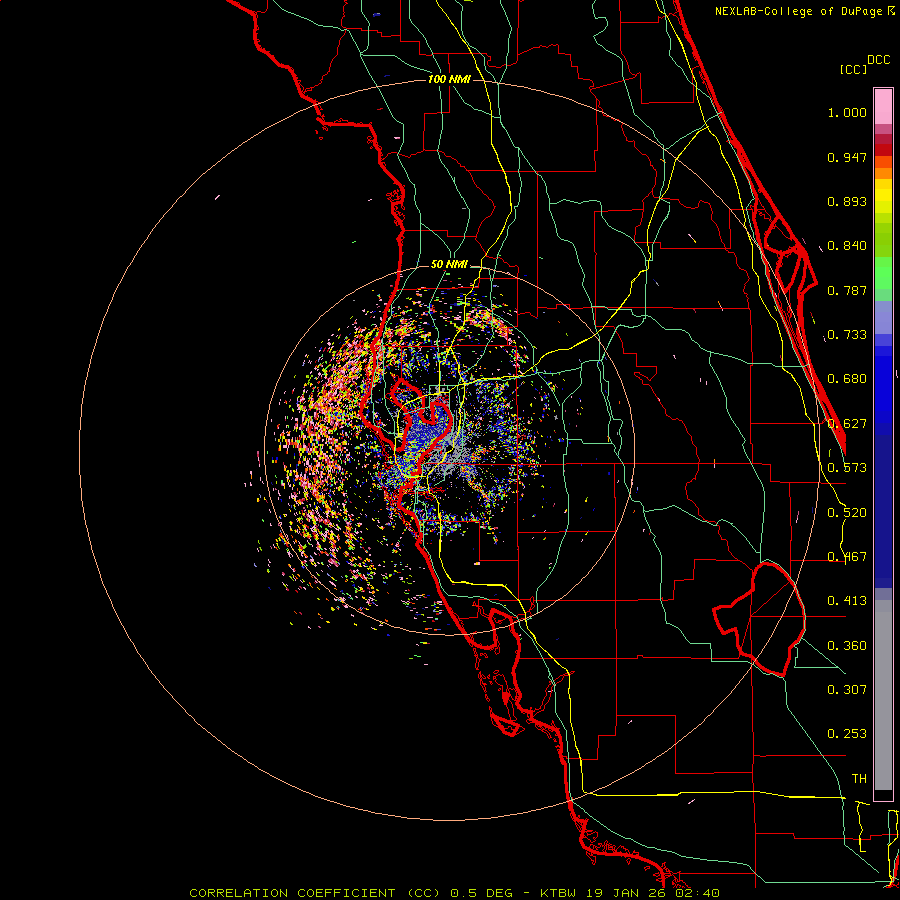Click the 0.573 scale value
Image resolution: width=900 pixels, height=900 pixels.
pyautogui.click(x=847, y=468)
